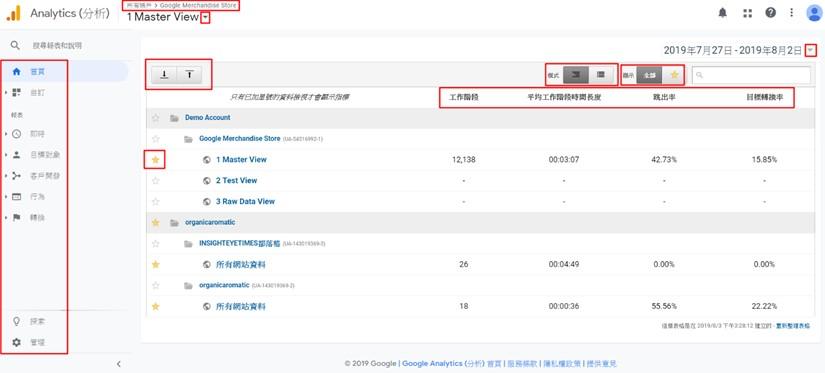Viewport: 825px width, 373px height.
Task: Show all items with 全部 button
Action: [650, 75]
